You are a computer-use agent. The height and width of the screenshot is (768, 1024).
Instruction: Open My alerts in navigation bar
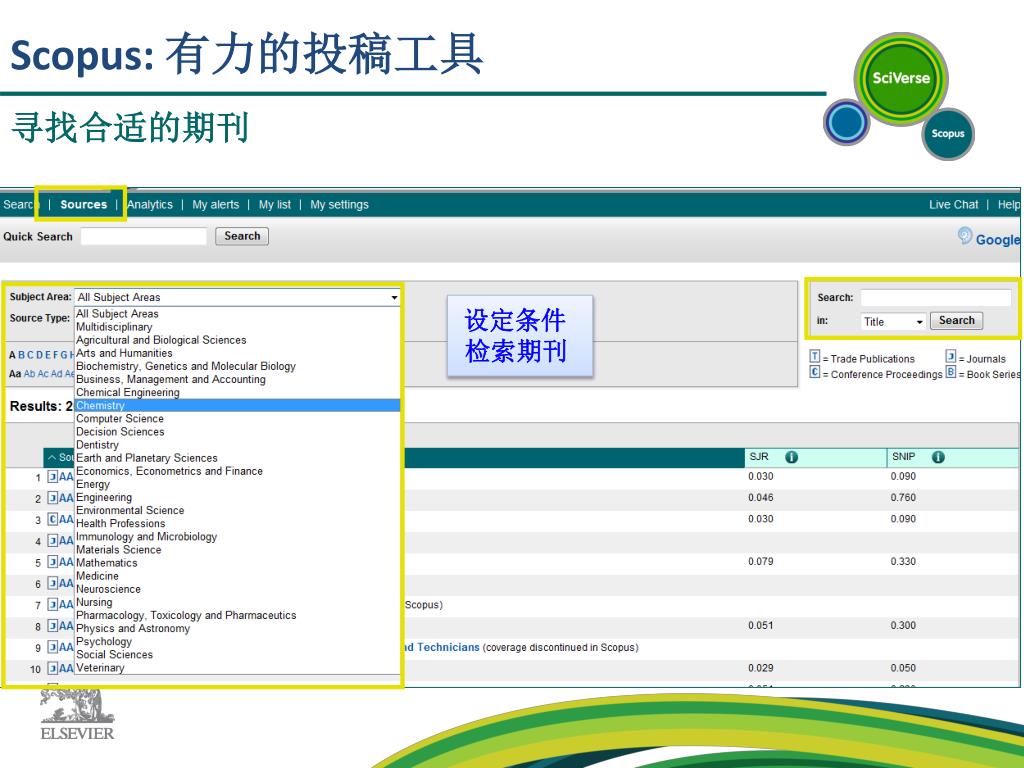click(216, 204)
